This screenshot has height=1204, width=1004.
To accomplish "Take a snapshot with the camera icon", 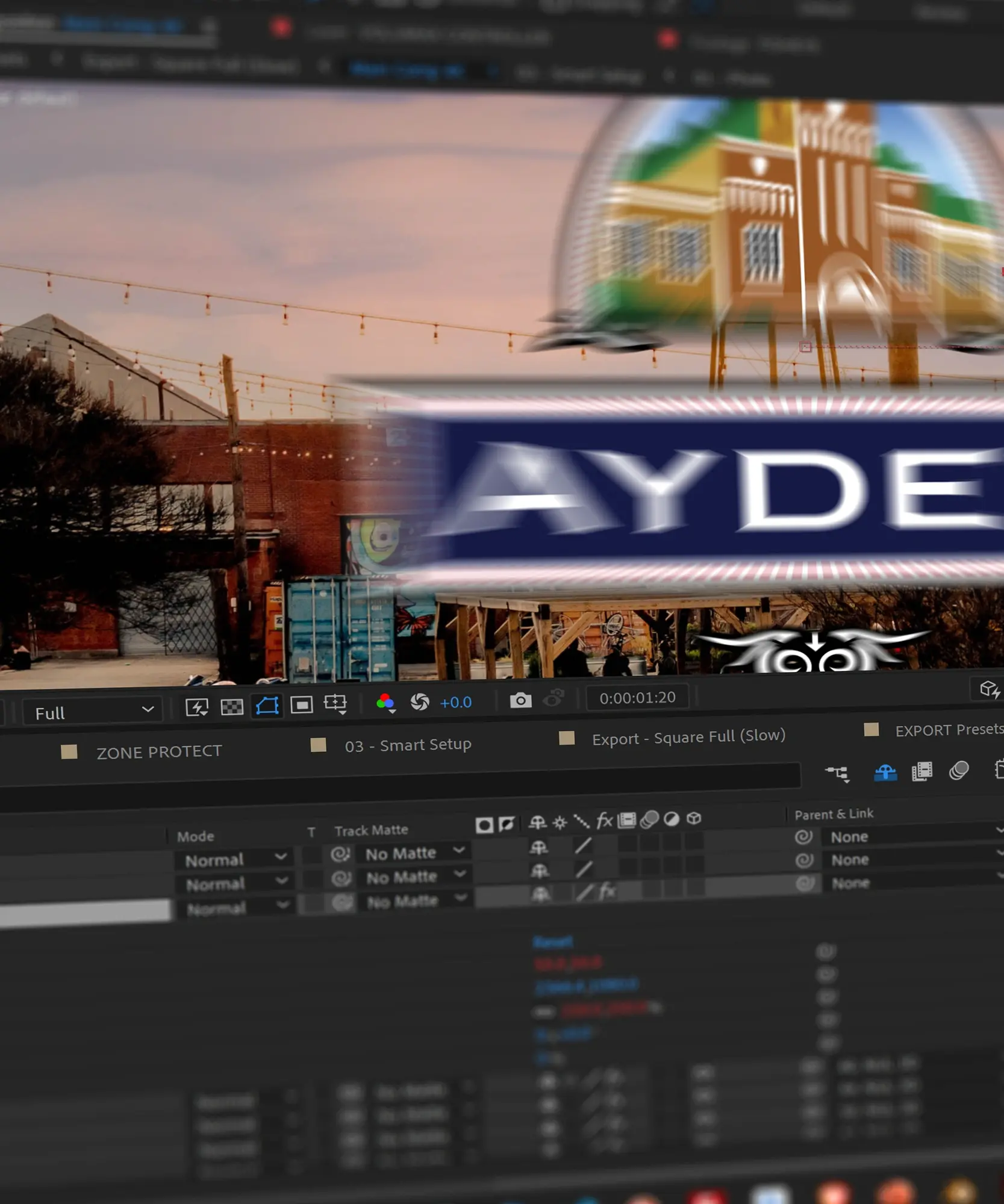I will point(521,700).
